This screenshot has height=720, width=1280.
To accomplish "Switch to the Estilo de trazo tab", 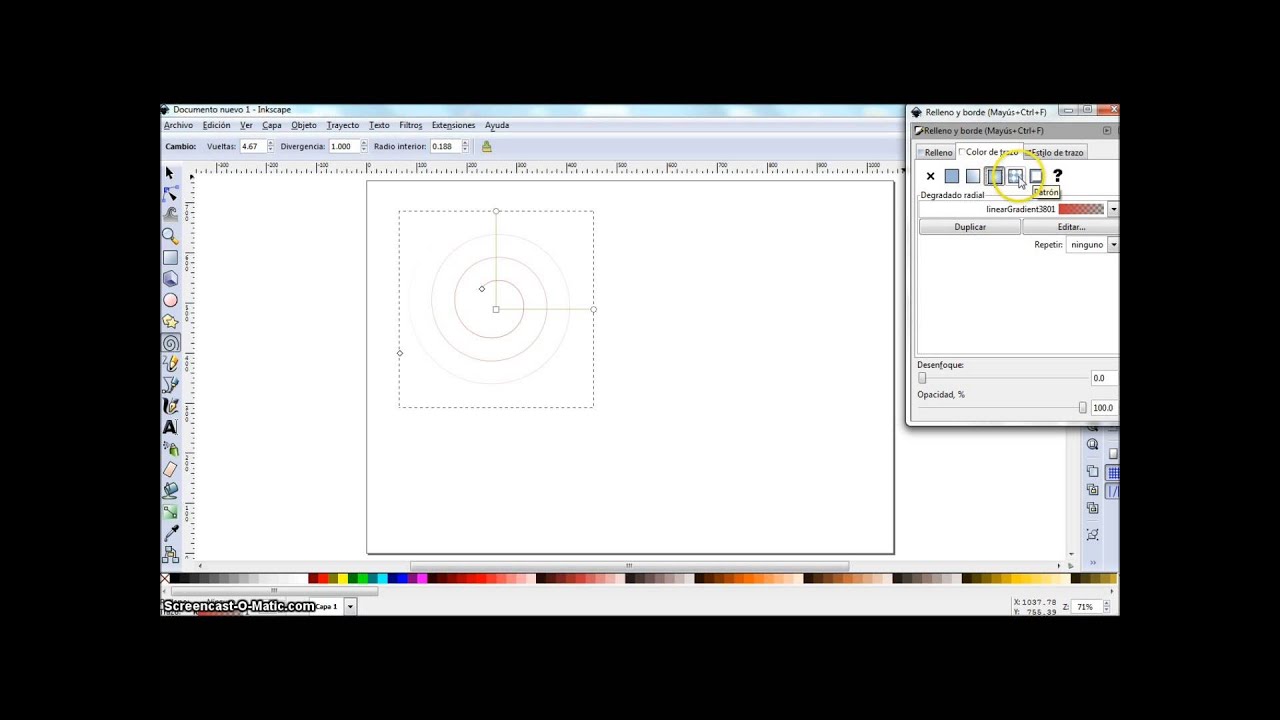I will coord(1055,152).
